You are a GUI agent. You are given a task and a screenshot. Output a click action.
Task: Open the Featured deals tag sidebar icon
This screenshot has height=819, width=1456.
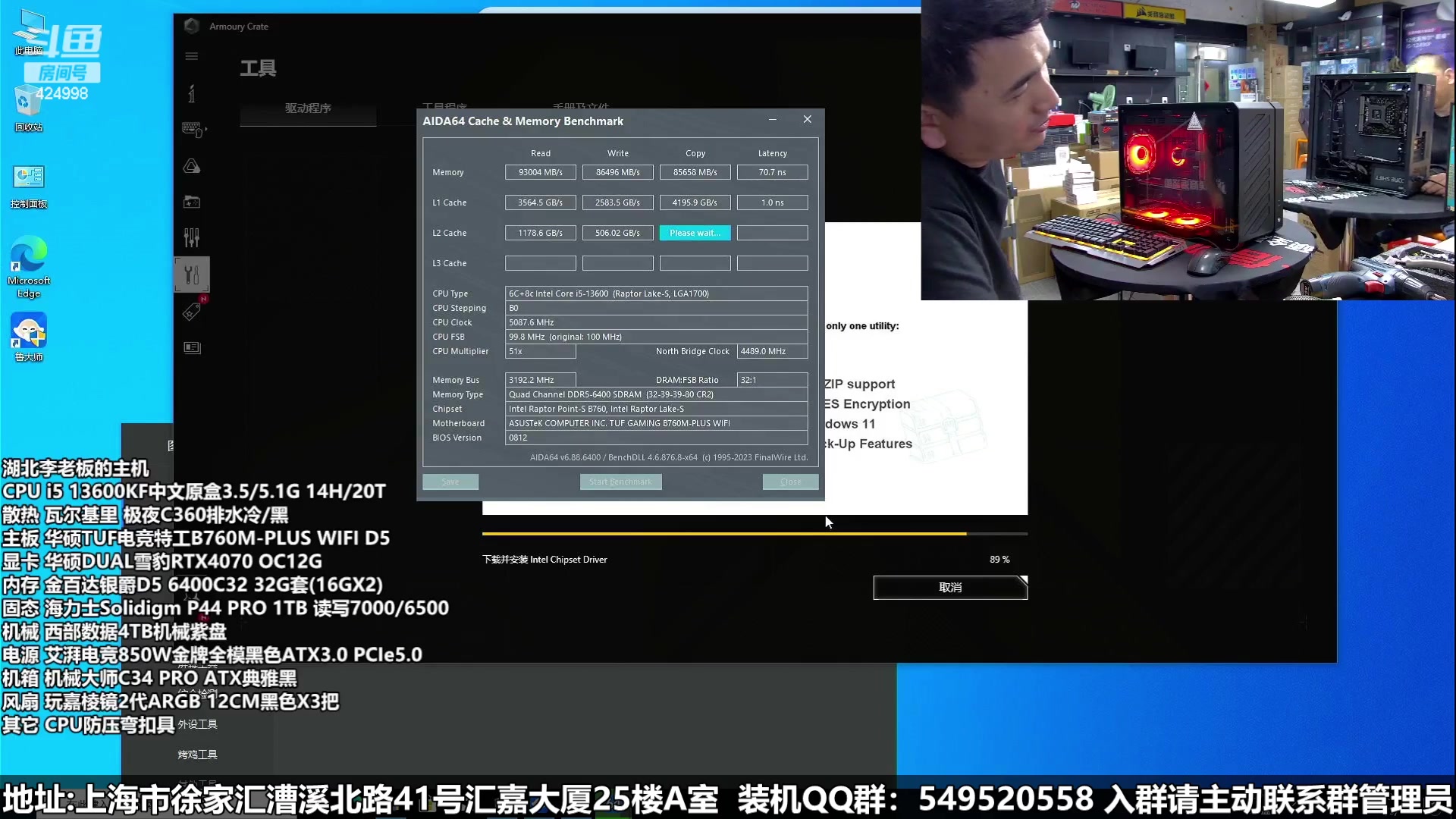coord(192,311)
